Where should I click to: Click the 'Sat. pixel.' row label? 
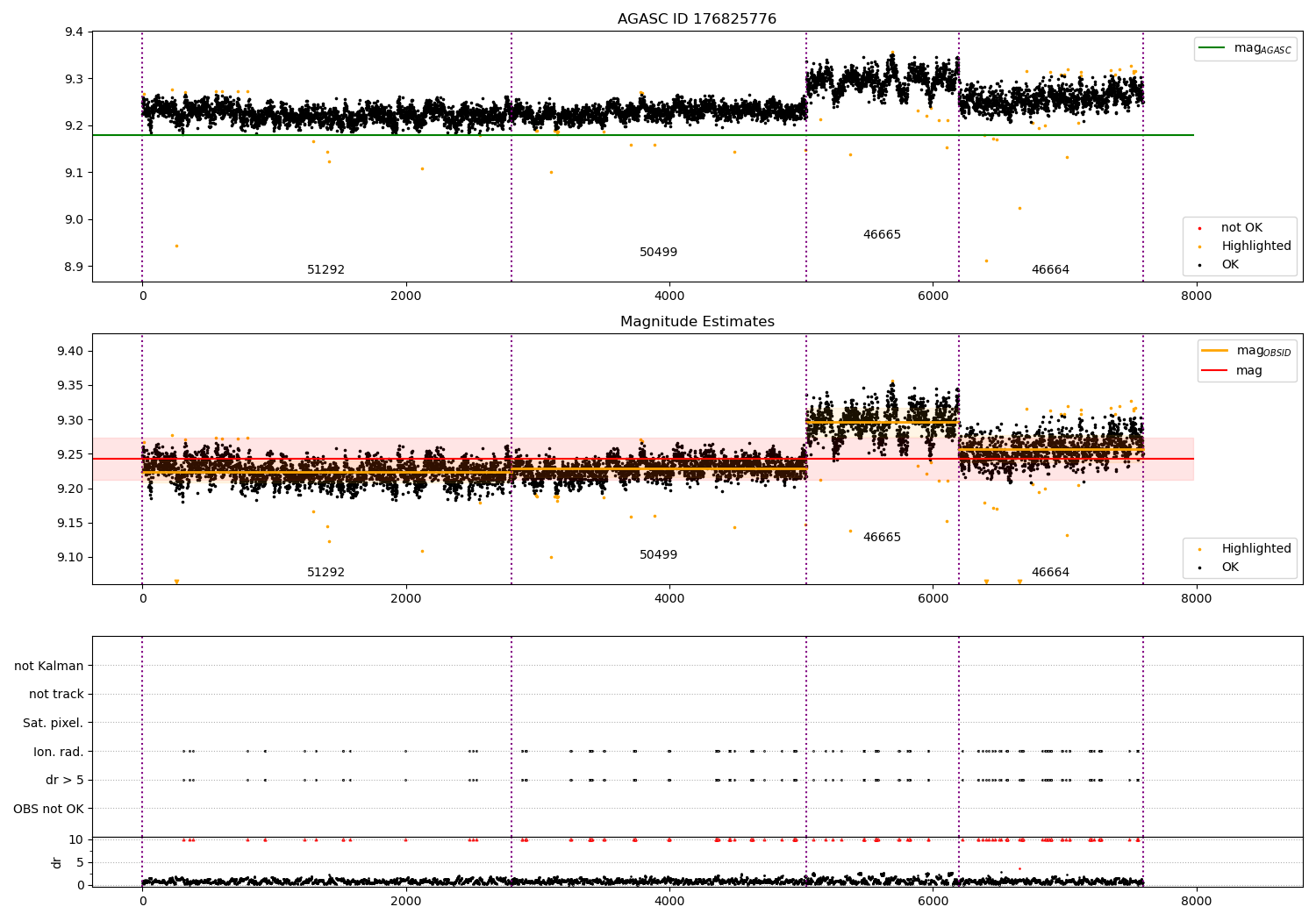click(x=54, y=724)
